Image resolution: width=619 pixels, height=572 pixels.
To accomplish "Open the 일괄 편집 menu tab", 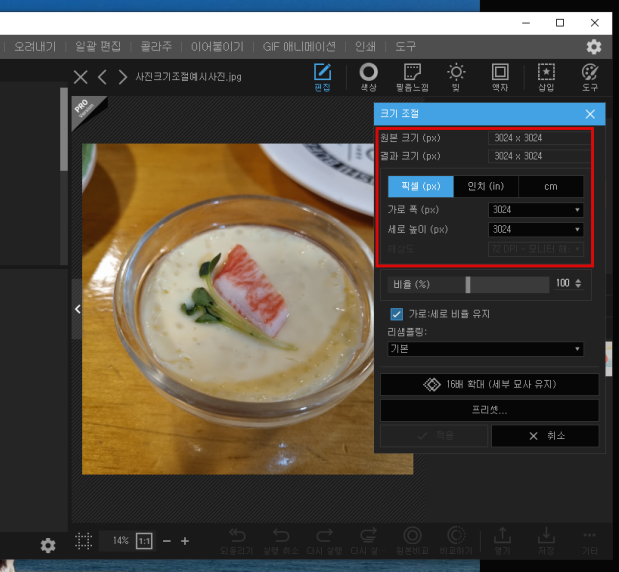I will click(98, 47).
